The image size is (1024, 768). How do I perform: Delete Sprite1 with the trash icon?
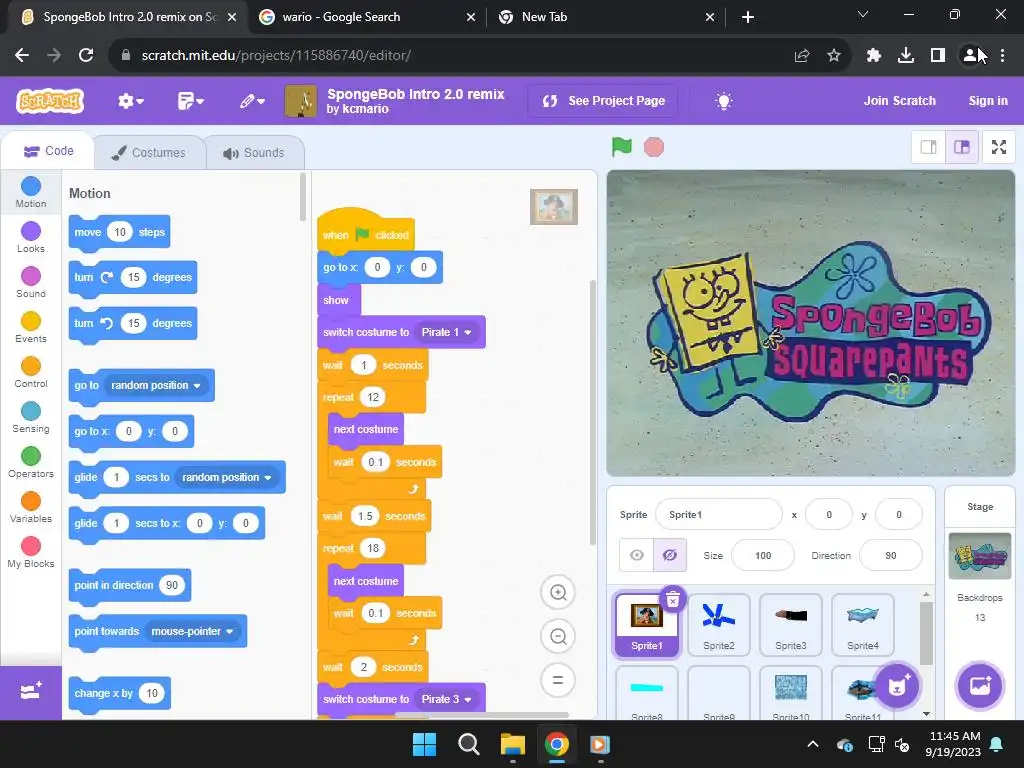673,600
